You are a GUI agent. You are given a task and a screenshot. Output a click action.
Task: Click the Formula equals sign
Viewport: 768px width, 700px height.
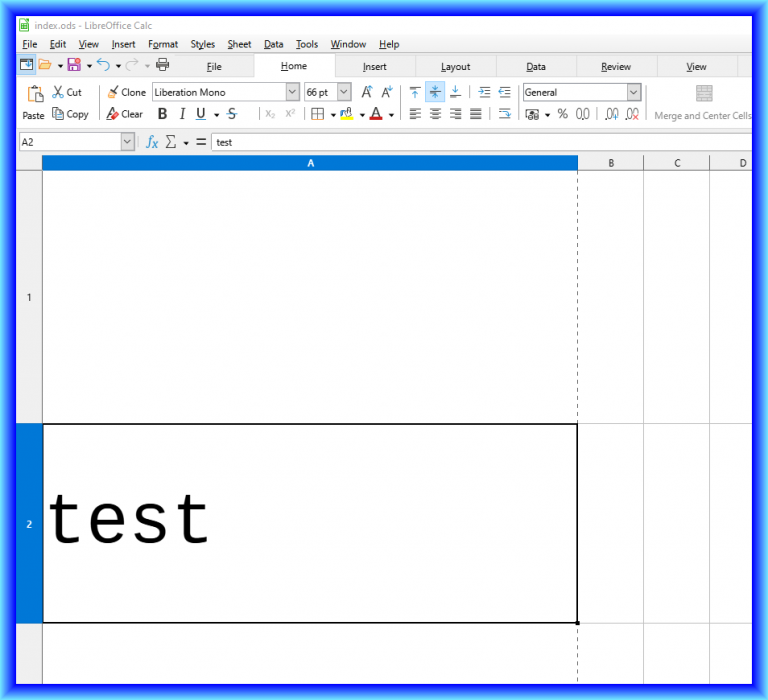201,142
